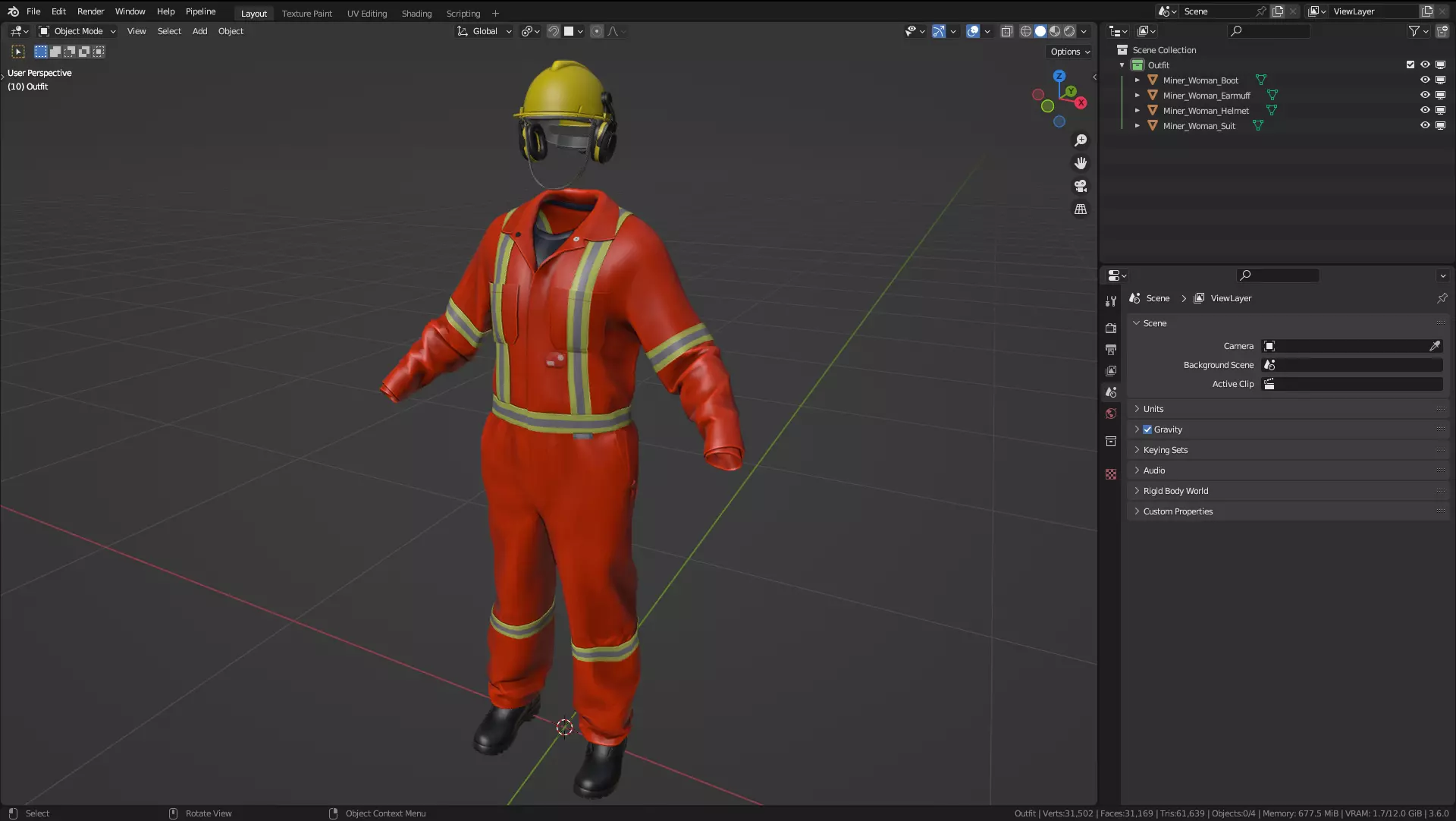The width and height of the screenshot is (1456, 821).
Task: Toggle the Gravity checkbox
Action: (1147, 429)
